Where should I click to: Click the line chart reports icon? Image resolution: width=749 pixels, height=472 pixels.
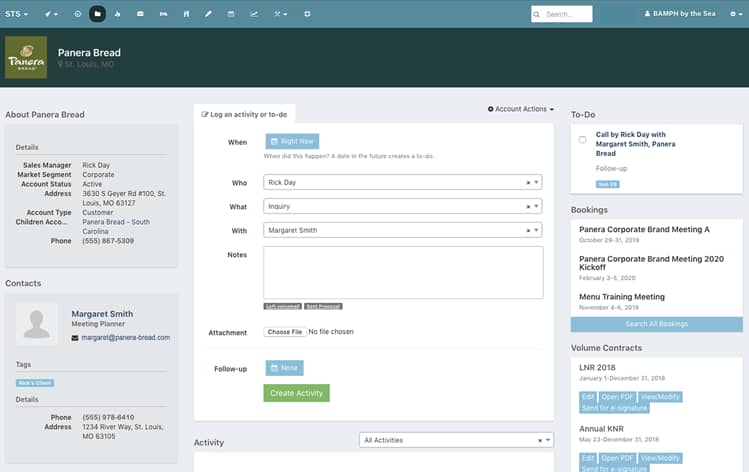tap(254, 14)
